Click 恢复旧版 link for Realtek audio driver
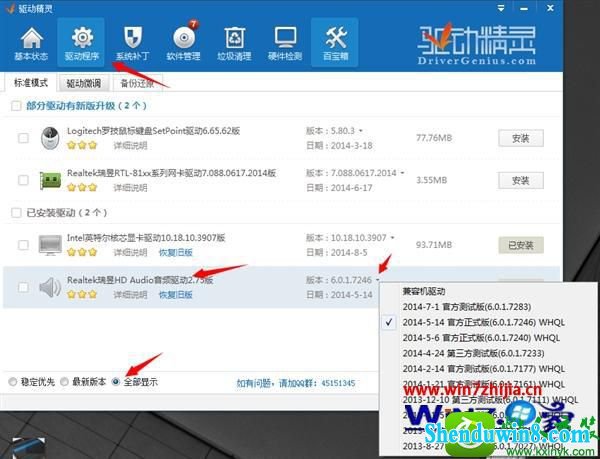 176,295
